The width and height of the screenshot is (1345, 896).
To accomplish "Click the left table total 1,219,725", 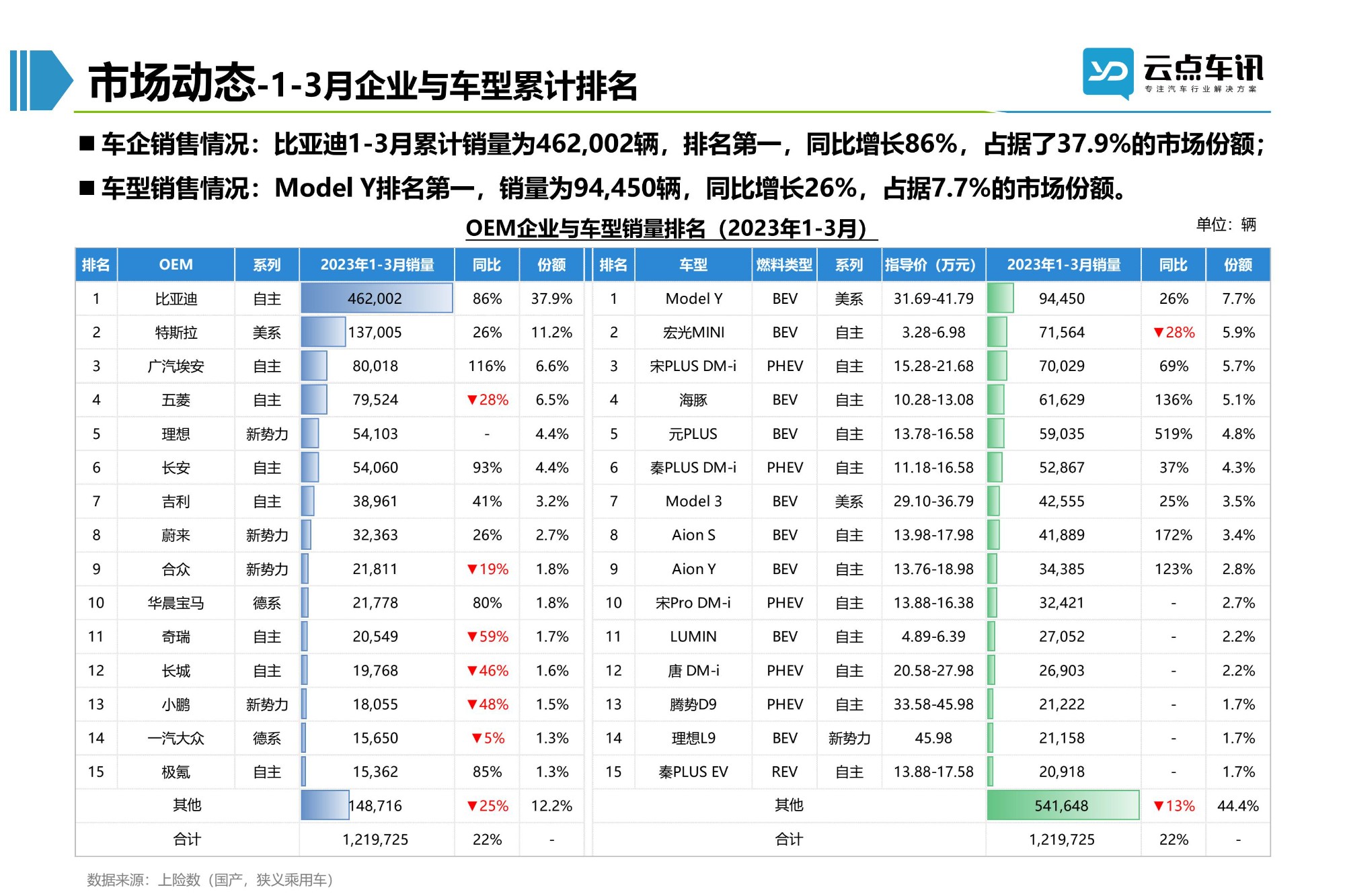I will (x=375, y=839).
